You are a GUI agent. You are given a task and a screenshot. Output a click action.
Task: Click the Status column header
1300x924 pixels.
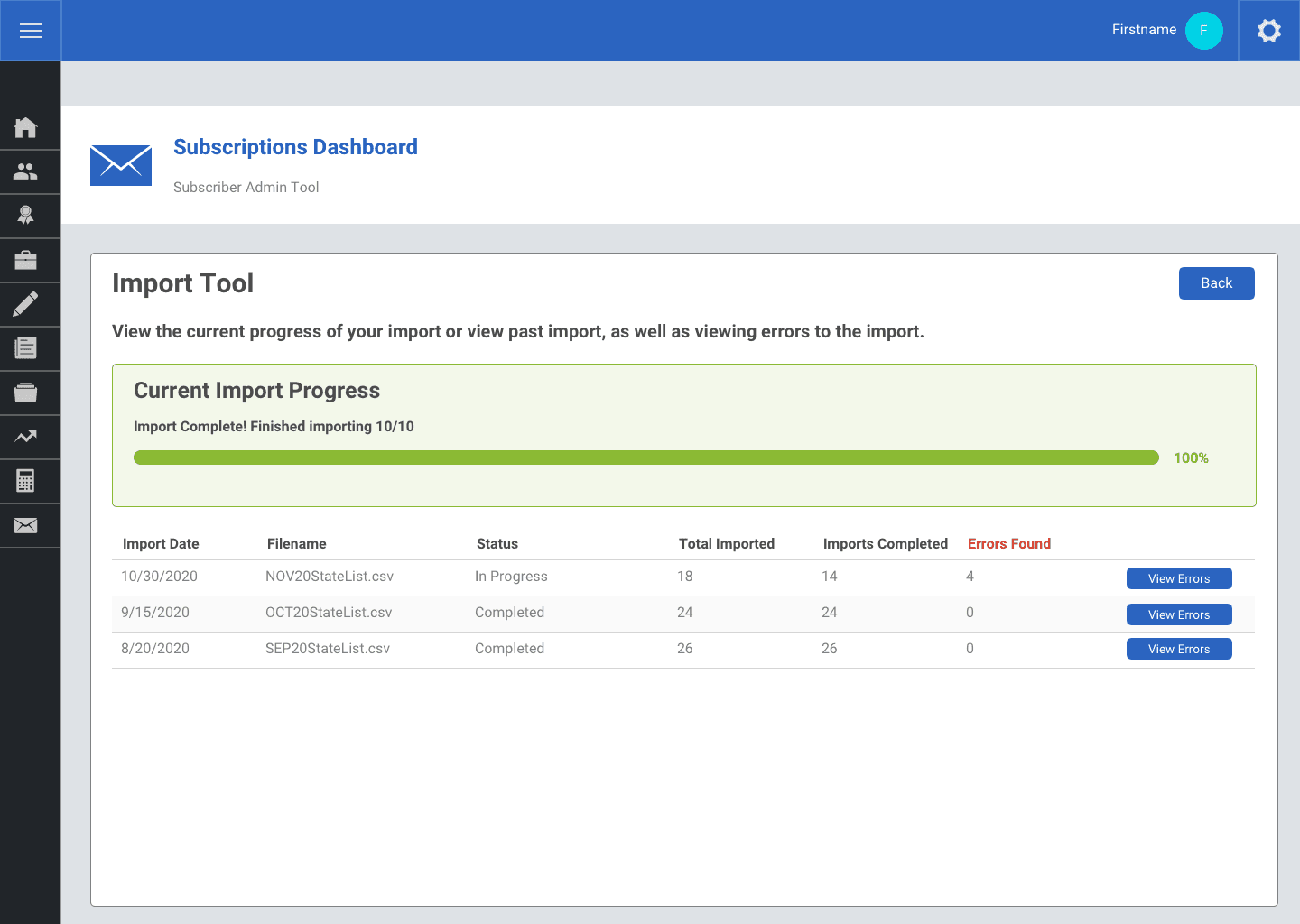click(x=497, y=543)
